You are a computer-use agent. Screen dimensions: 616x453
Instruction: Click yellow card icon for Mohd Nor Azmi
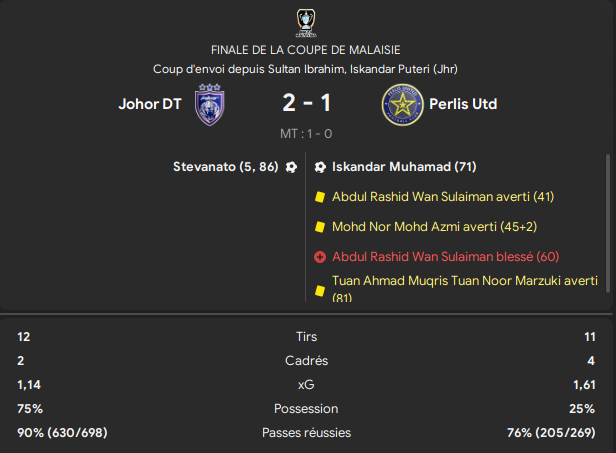click(x=320, y=227)
